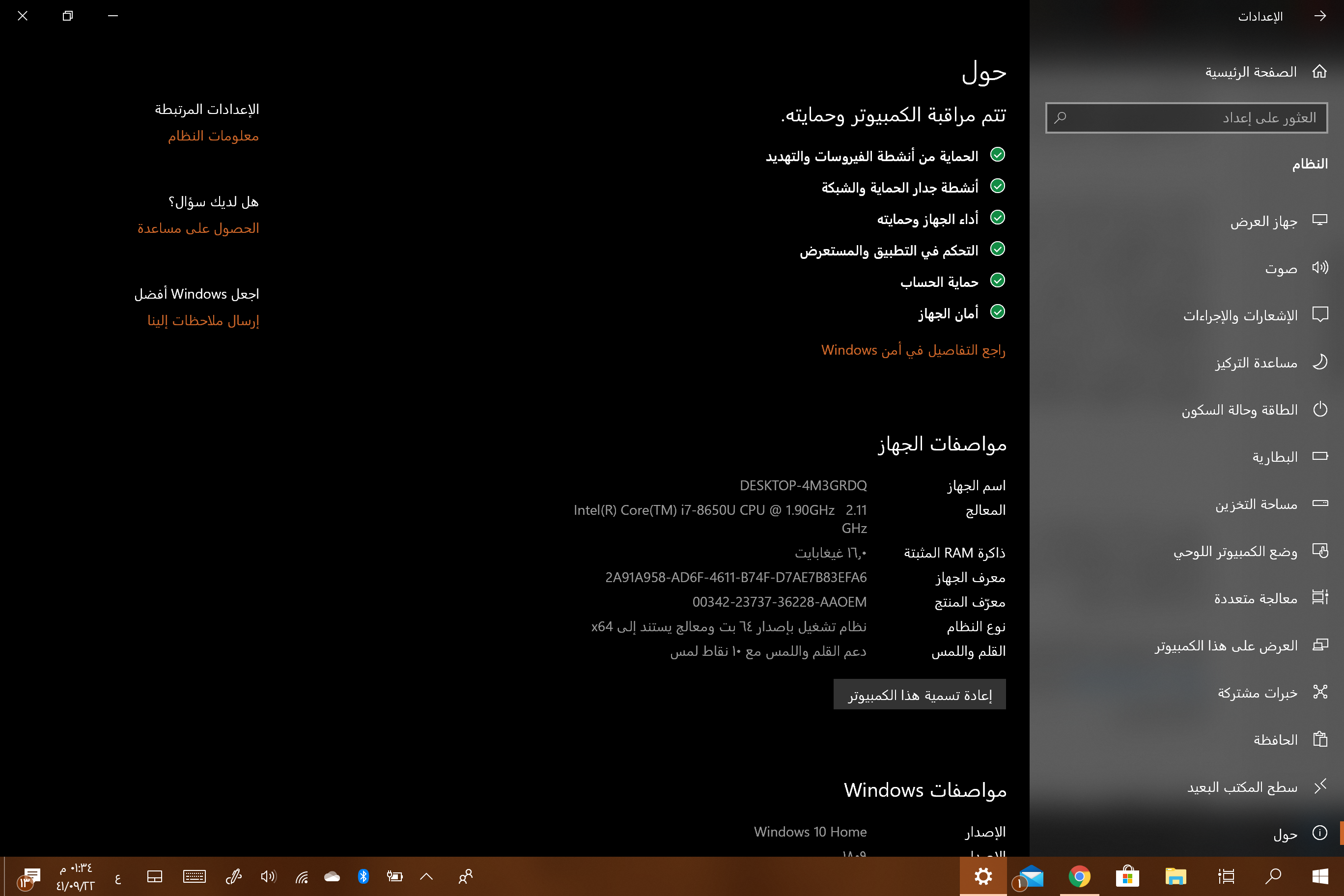Viewport: 1344px width, 896px height.
Task: Expand hidden system tray icons chevron
Action: (x=426, y=876)
